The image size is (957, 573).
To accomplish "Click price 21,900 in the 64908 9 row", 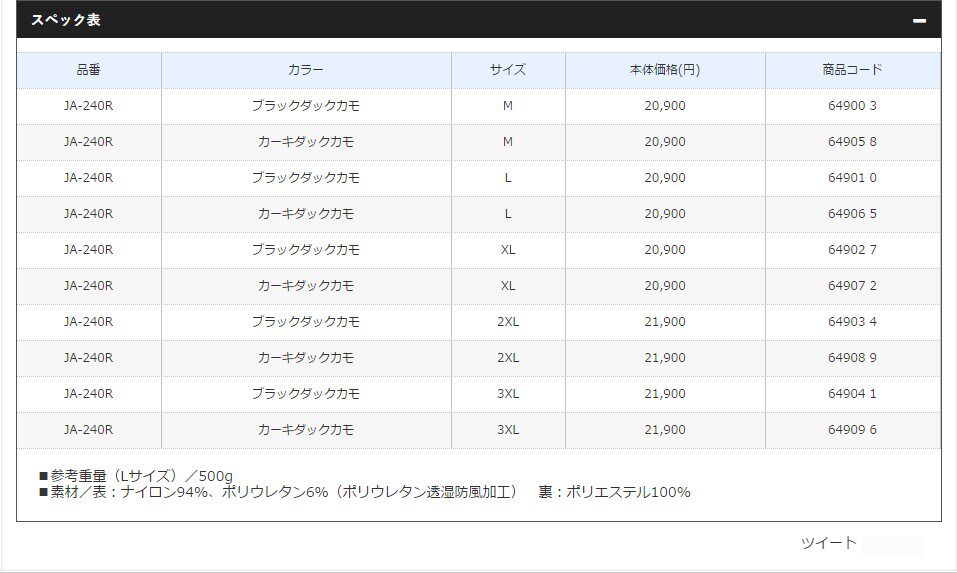I will pyautogui.click(x=665, y=358).
